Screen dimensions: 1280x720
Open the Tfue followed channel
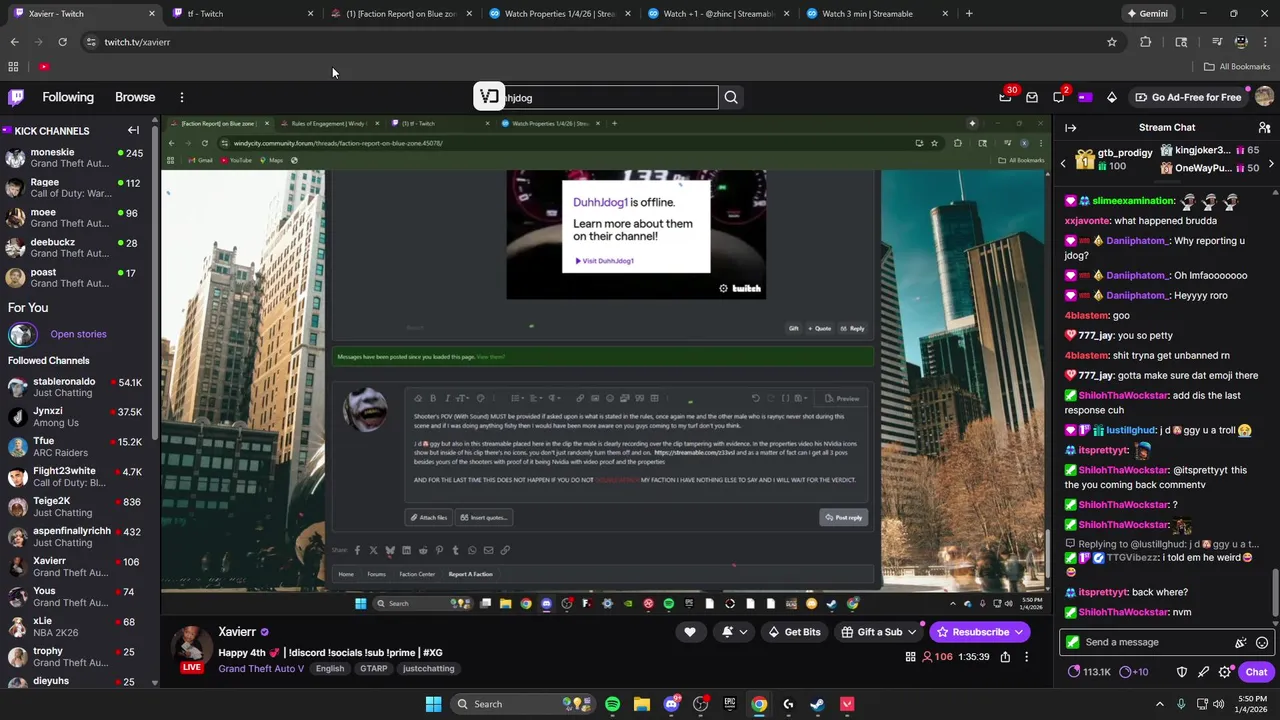pyautogui.click(x=76, y=447)
